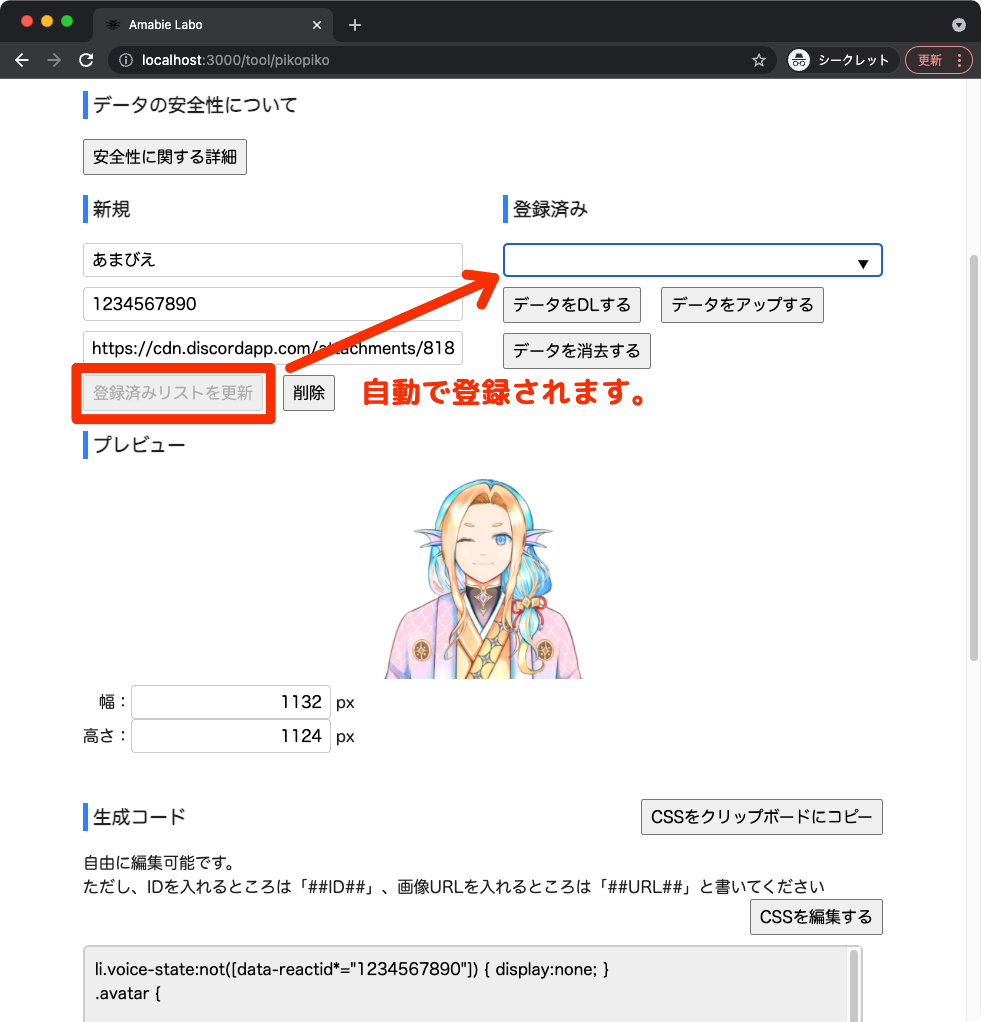Reload the page with the refresh icon
Viewport: 981px width, 1022px height.
coord(86,60)
